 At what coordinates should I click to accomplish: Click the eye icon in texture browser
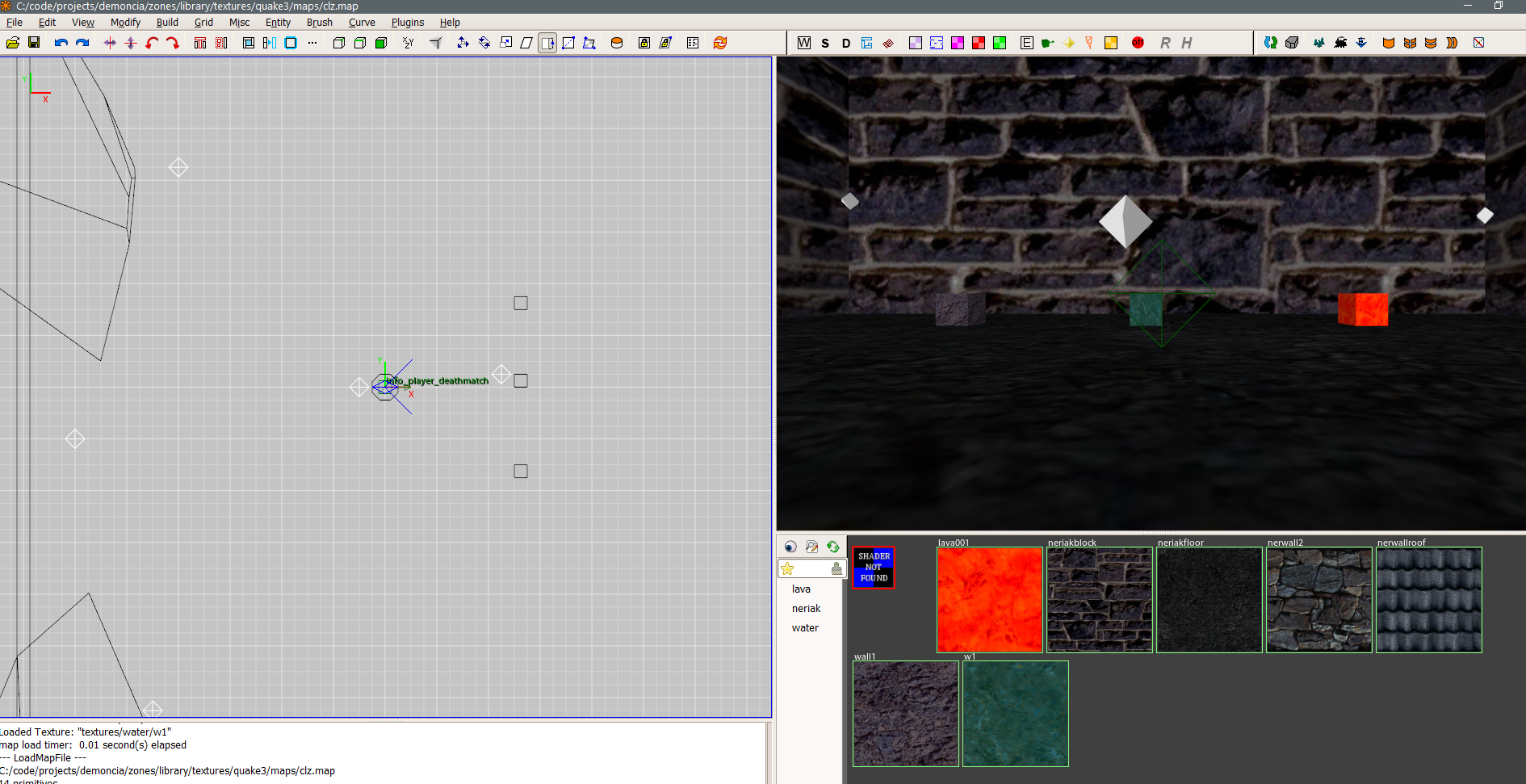[x=790, y=547]
